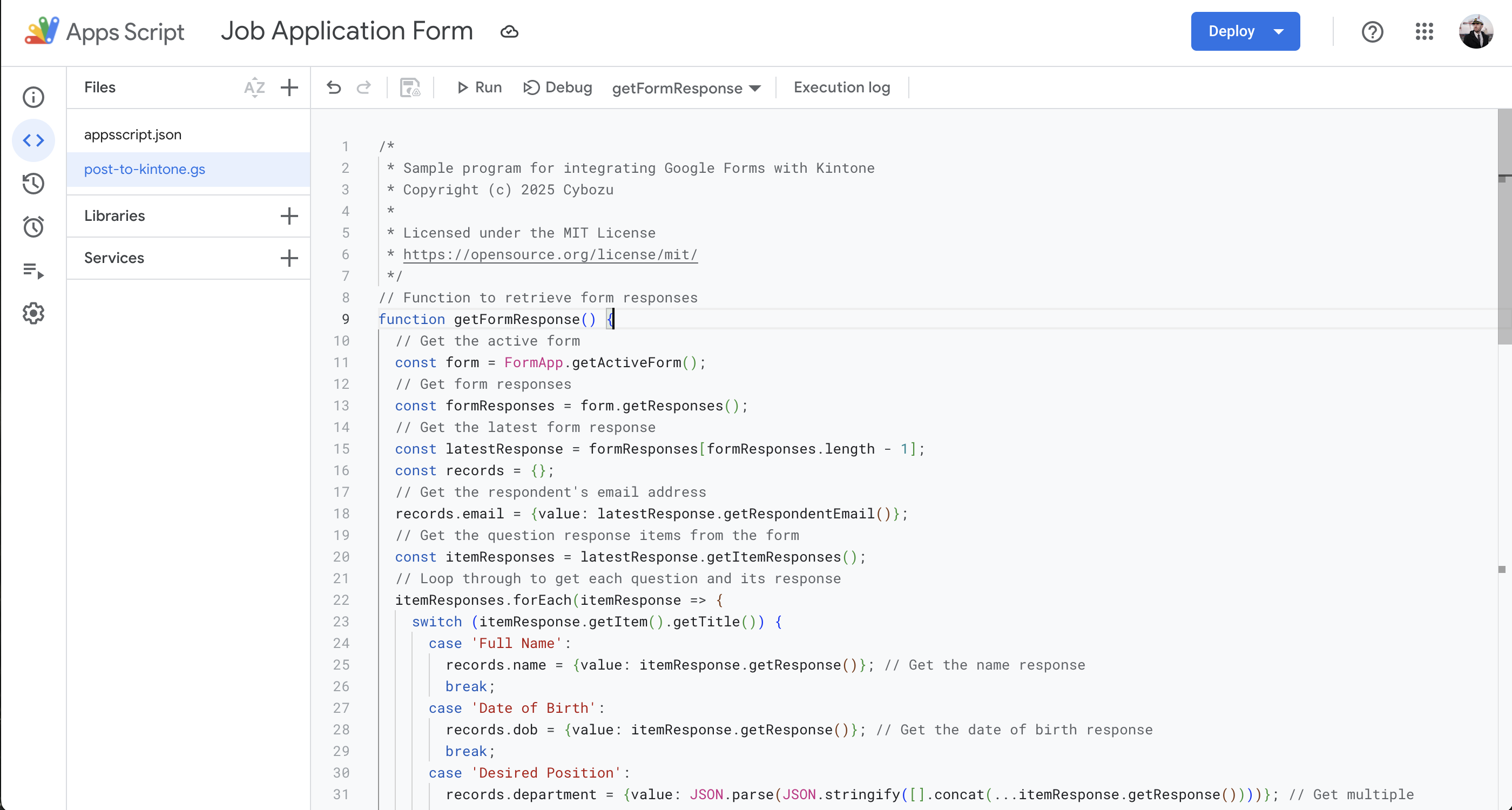Screen dimensions: 1512x810
Task: Add a new file to the project
Action: point(289,87)
